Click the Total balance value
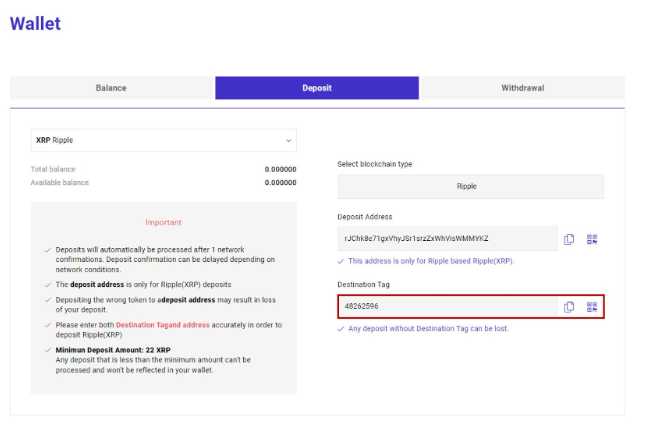Viewport: 646px width, 431px height. (x=281, y=169)
